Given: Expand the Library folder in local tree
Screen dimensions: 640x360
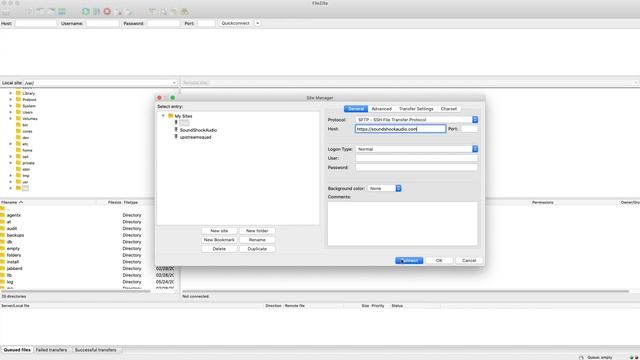Looking at the screenshot, I should pyautogui.click(x=11, y=93).
